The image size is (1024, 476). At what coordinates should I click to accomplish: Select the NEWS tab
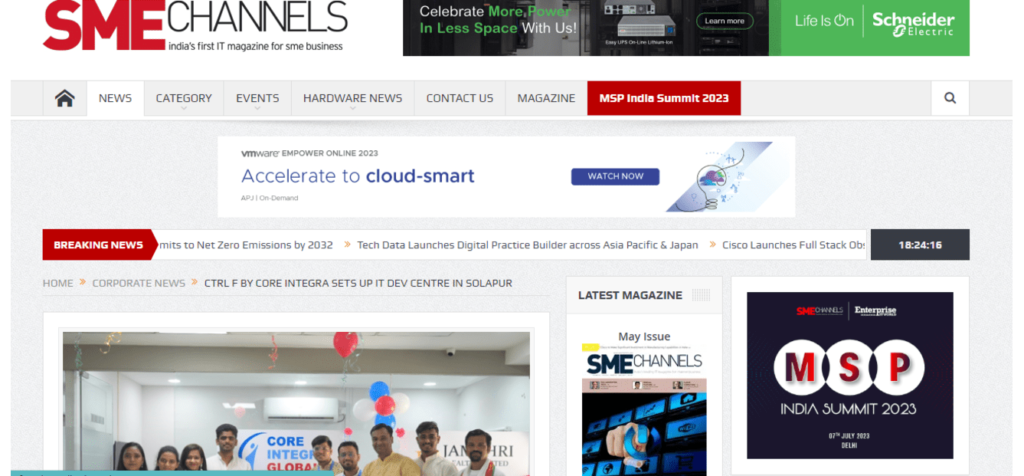coord(115,99)
